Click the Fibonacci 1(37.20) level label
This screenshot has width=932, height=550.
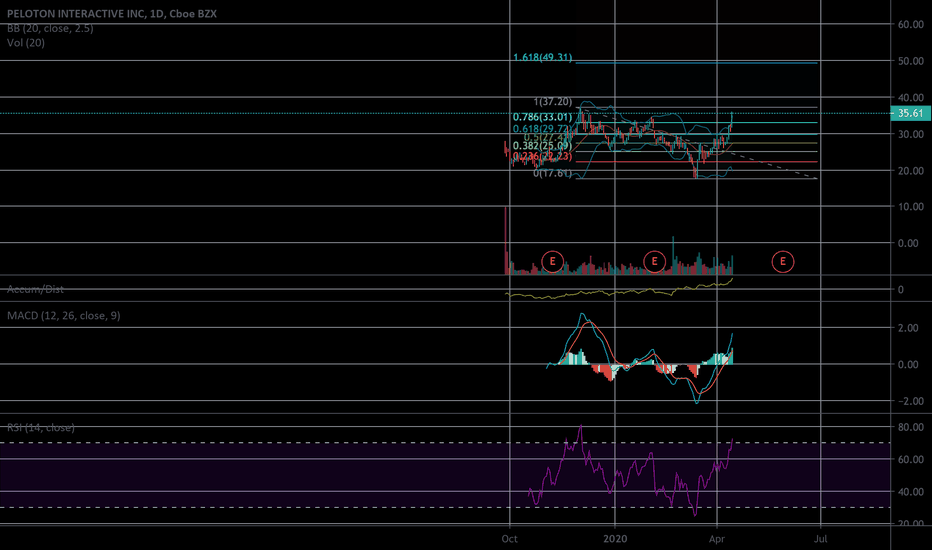click(x=553, y=102)
